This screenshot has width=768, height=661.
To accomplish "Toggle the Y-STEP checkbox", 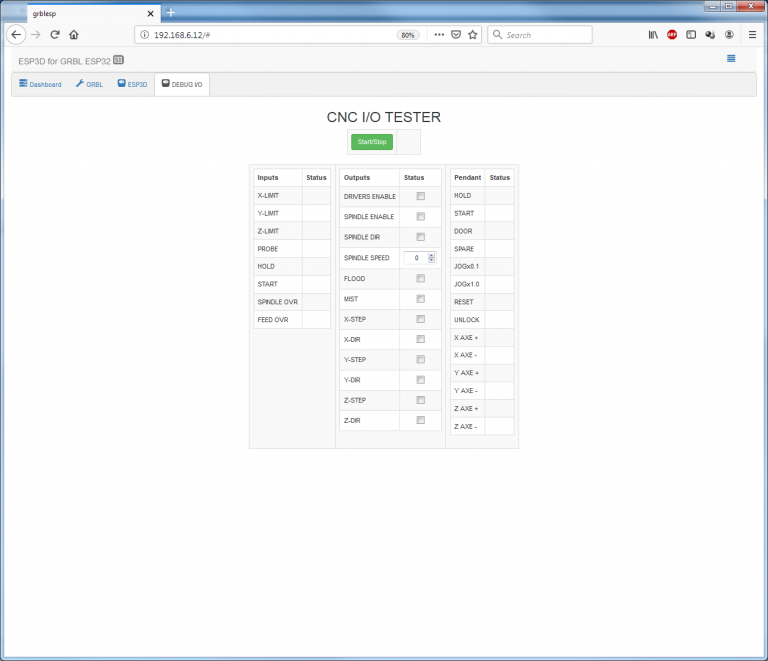I will pyautogui.click(x=420, y=359).
